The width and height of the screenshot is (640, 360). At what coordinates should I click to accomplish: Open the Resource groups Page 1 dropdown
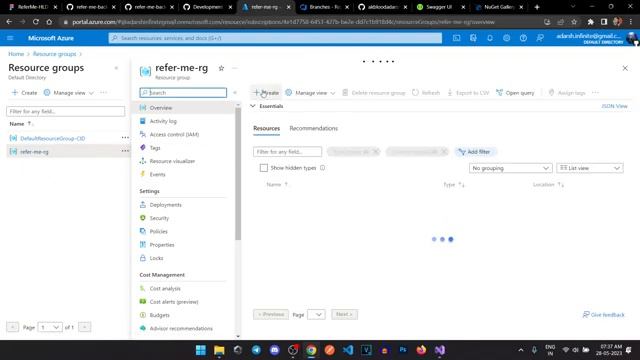coord(50,327)
